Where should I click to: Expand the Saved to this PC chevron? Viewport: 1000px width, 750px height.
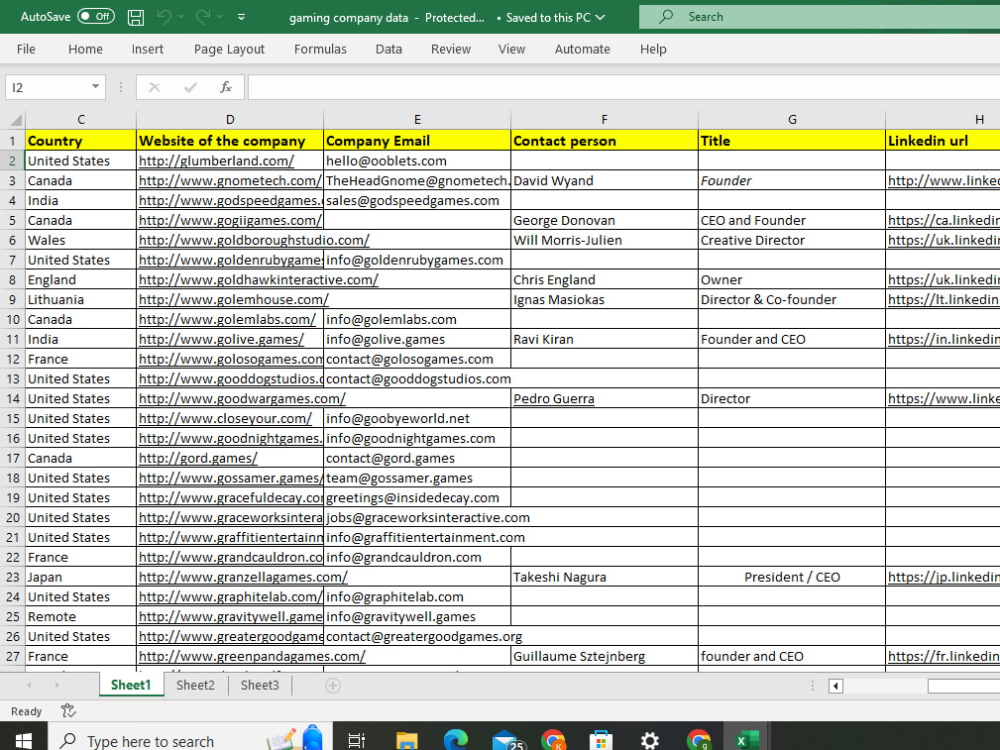point(600,17)
